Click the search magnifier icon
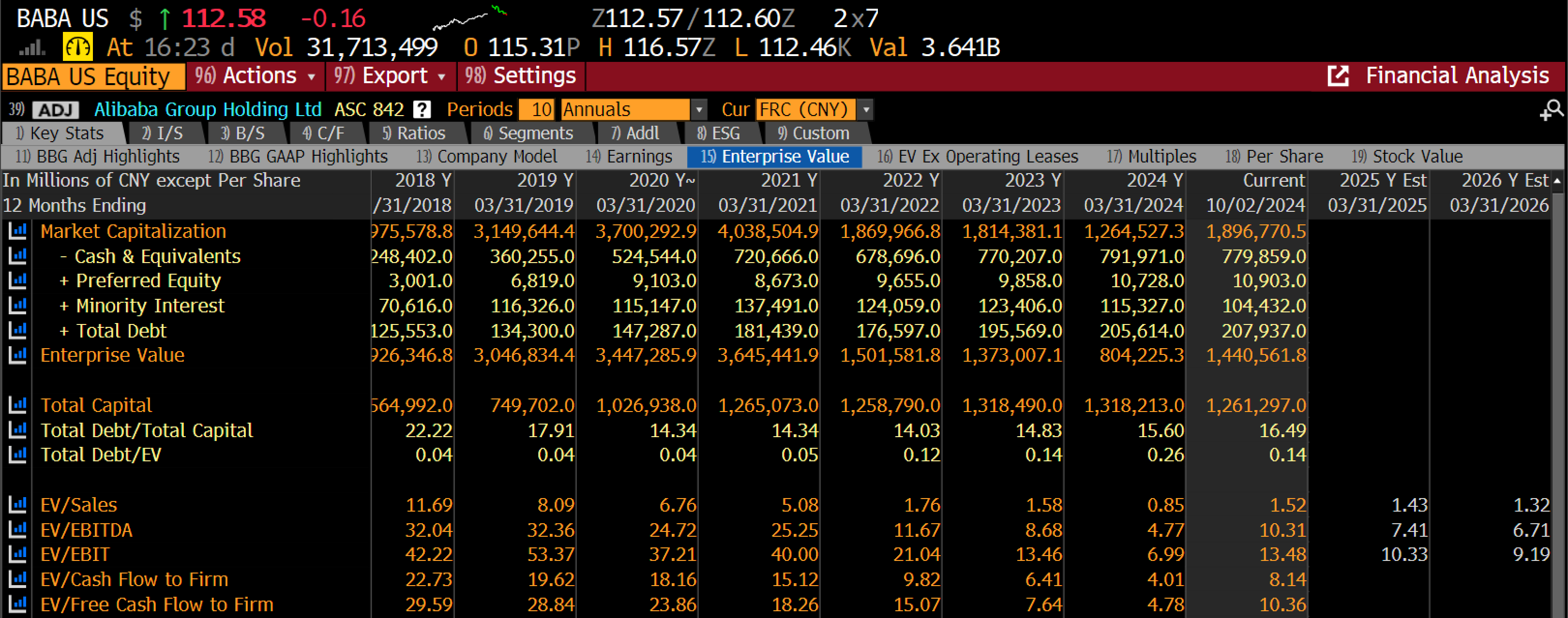Screen dimensions: 1568x618 (1552, 110)
